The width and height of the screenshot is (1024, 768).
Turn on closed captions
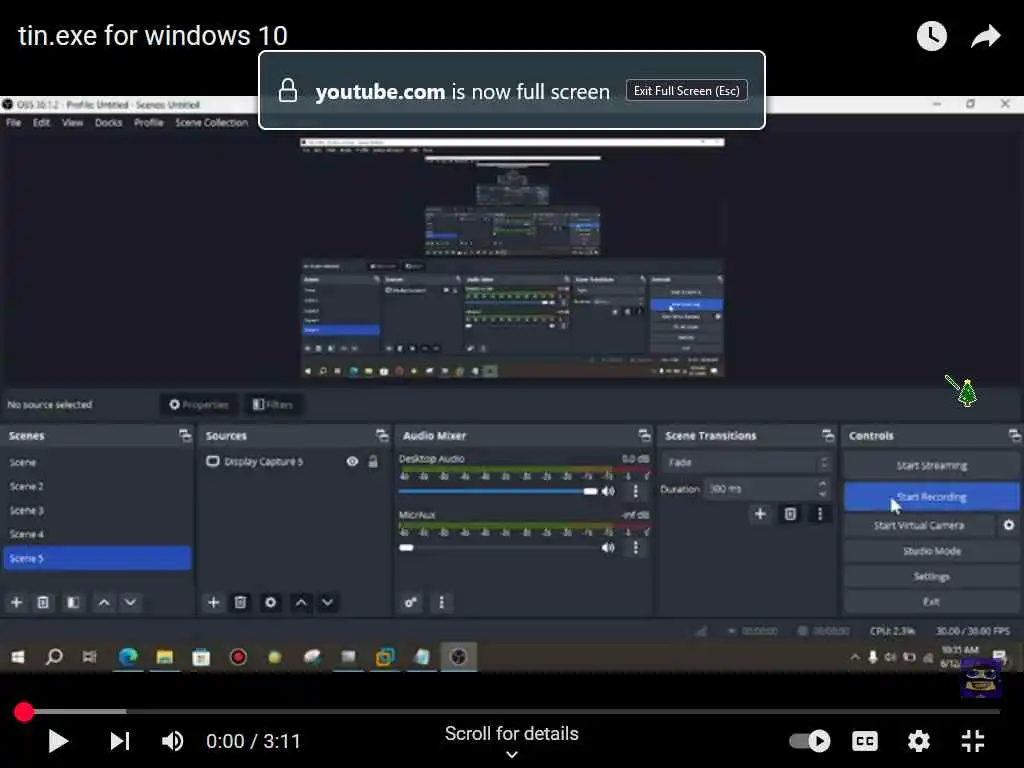click(x=865, y=741)
